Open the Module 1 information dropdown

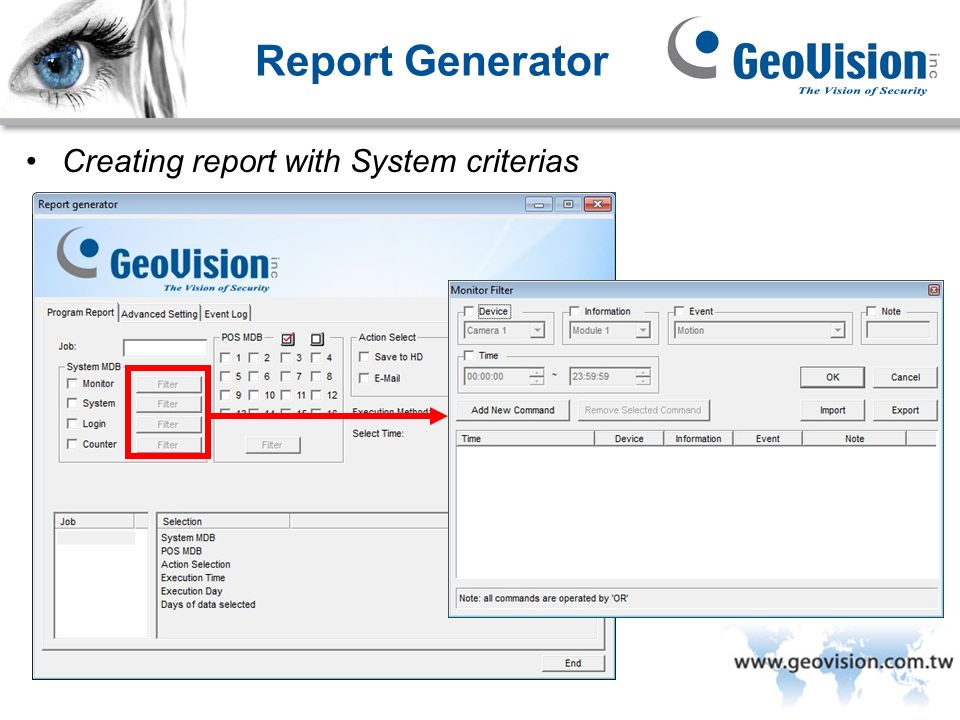[642, 331]
